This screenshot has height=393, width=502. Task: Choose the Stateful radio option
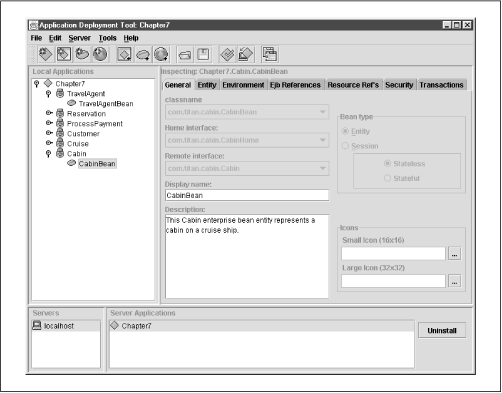point(387,178)
